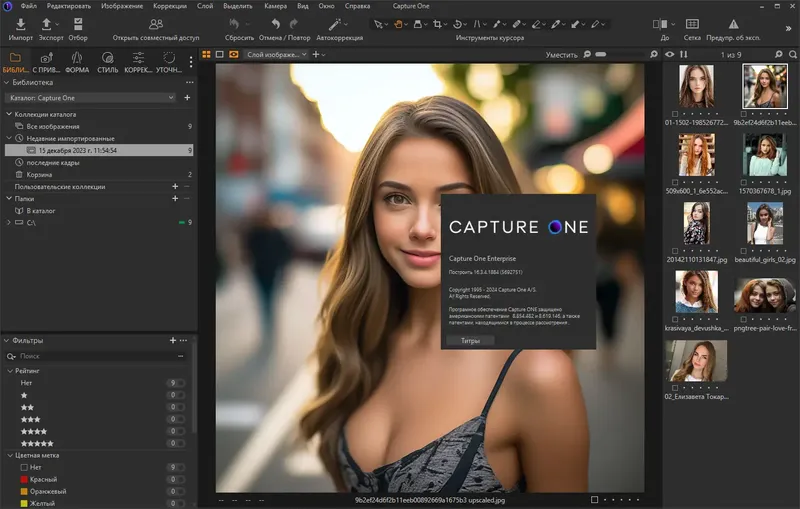
Task: Toggle the Сетка (Grid) overlay icon
Action: pyautogui.click(x=692, y=24)
